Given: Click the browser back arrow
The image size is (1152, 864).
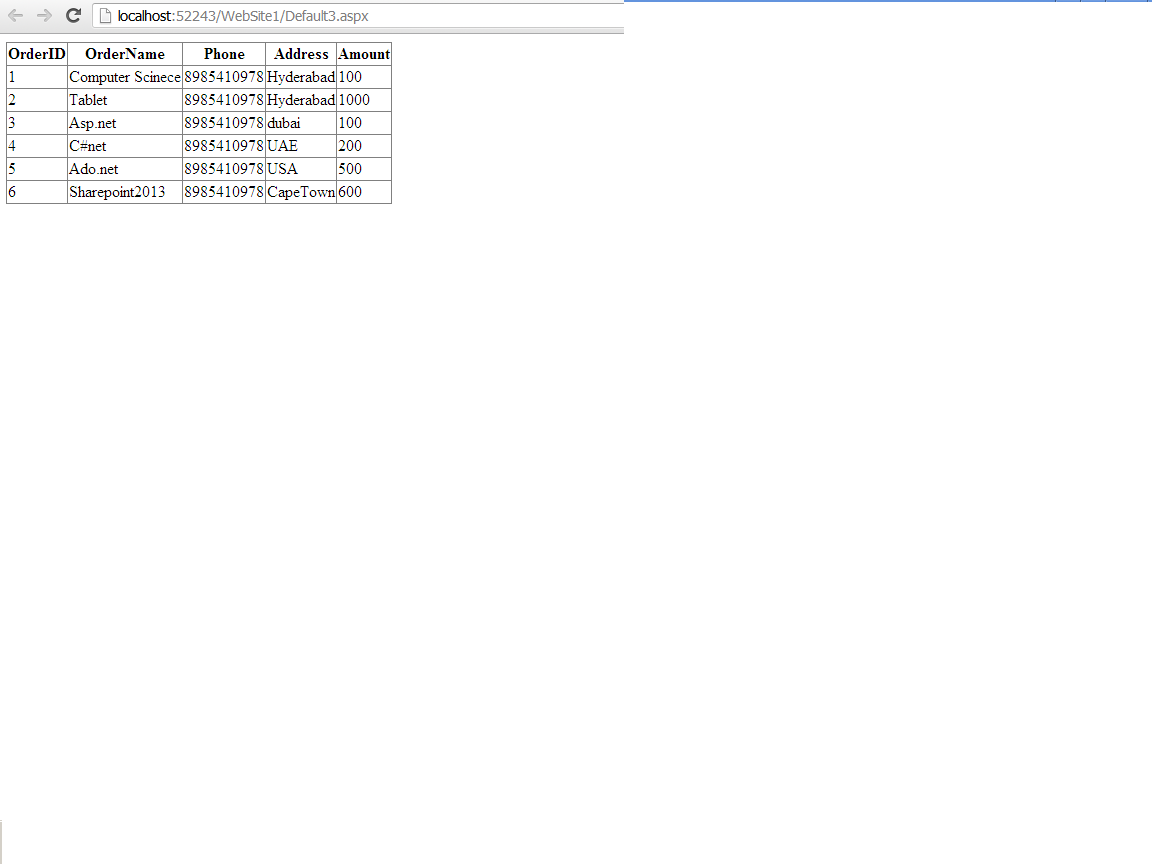Looking at the screenshot, I should (14, 15).
